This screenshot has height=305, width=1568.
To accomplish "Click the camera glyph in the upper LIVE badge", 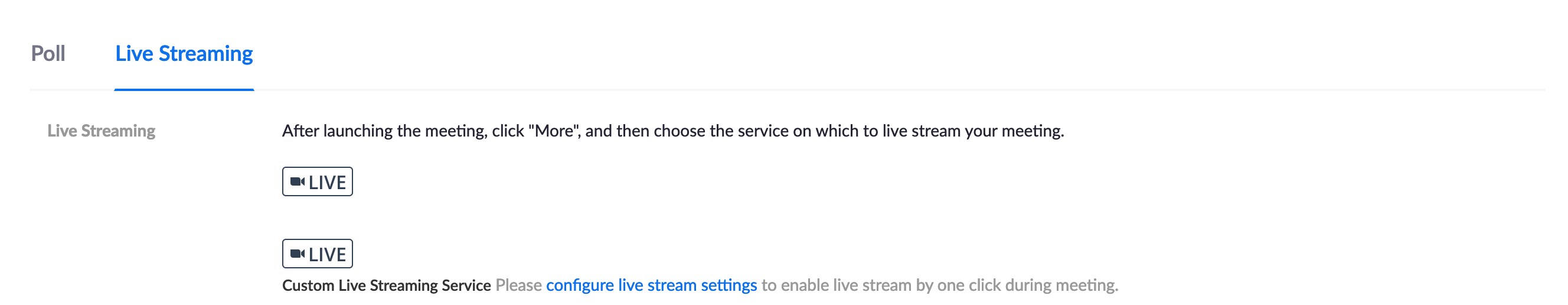I will click(298, 181).
